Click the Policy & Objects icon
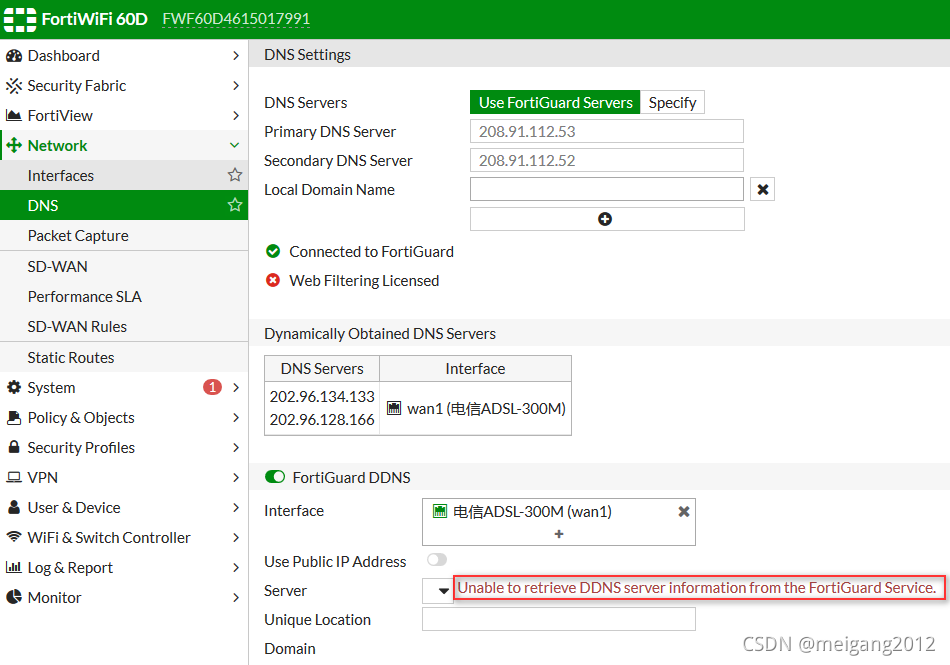The width and height of the screenshot is (950, 665). tap(13, 417)
